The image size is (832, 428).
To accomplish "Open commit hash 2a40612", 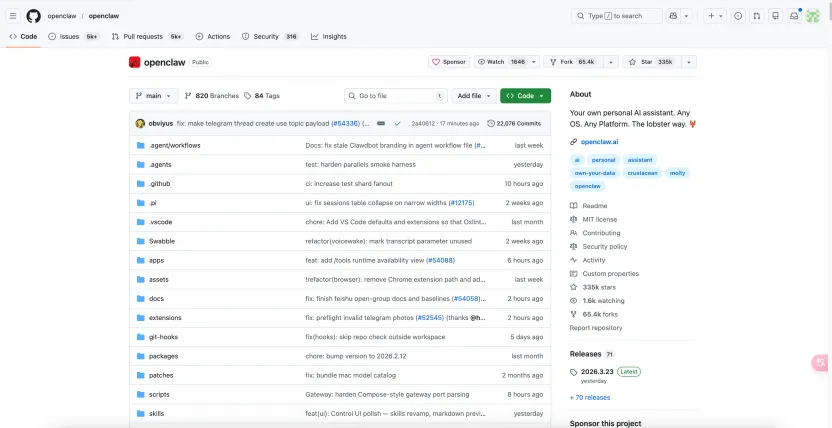I will coord(423,124).
